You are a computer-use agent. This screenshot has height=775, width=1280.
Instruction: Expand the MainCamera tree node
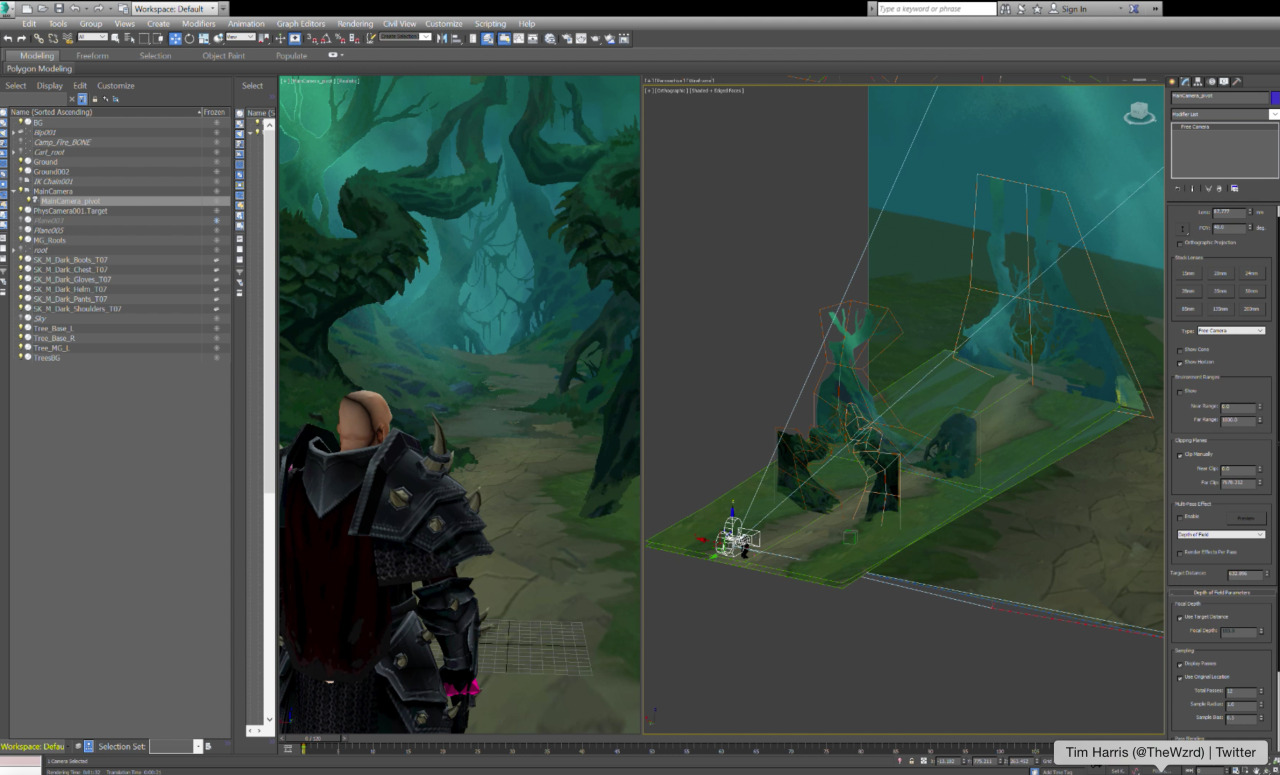13,191
